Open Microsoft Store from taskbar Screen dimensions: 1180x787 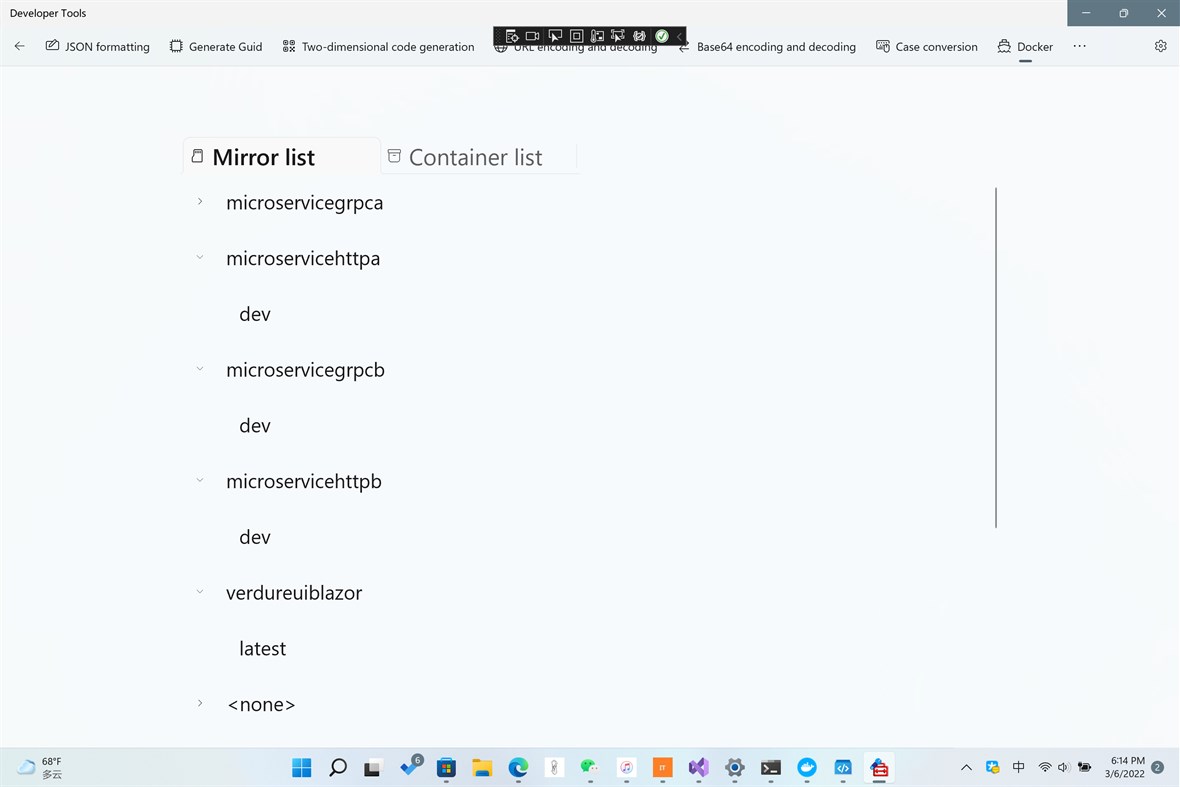click(x=446, y=767)
